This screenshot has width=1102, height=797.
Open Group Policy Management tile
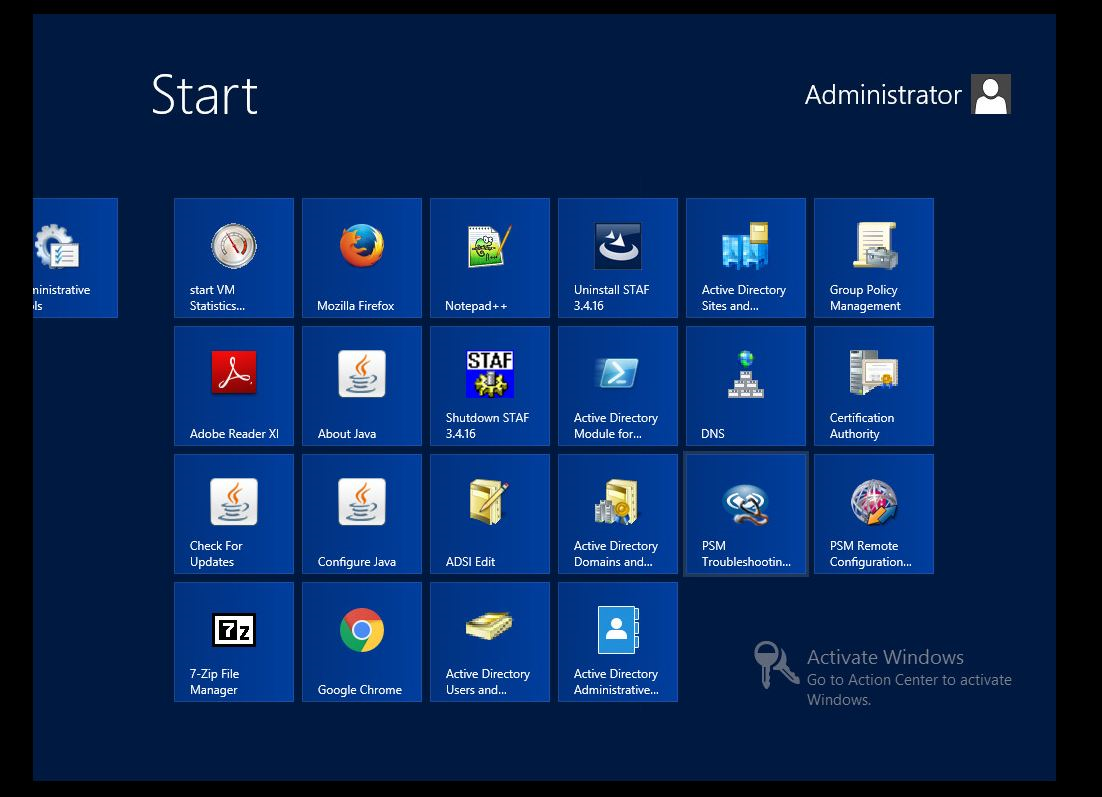pos(873,258)
